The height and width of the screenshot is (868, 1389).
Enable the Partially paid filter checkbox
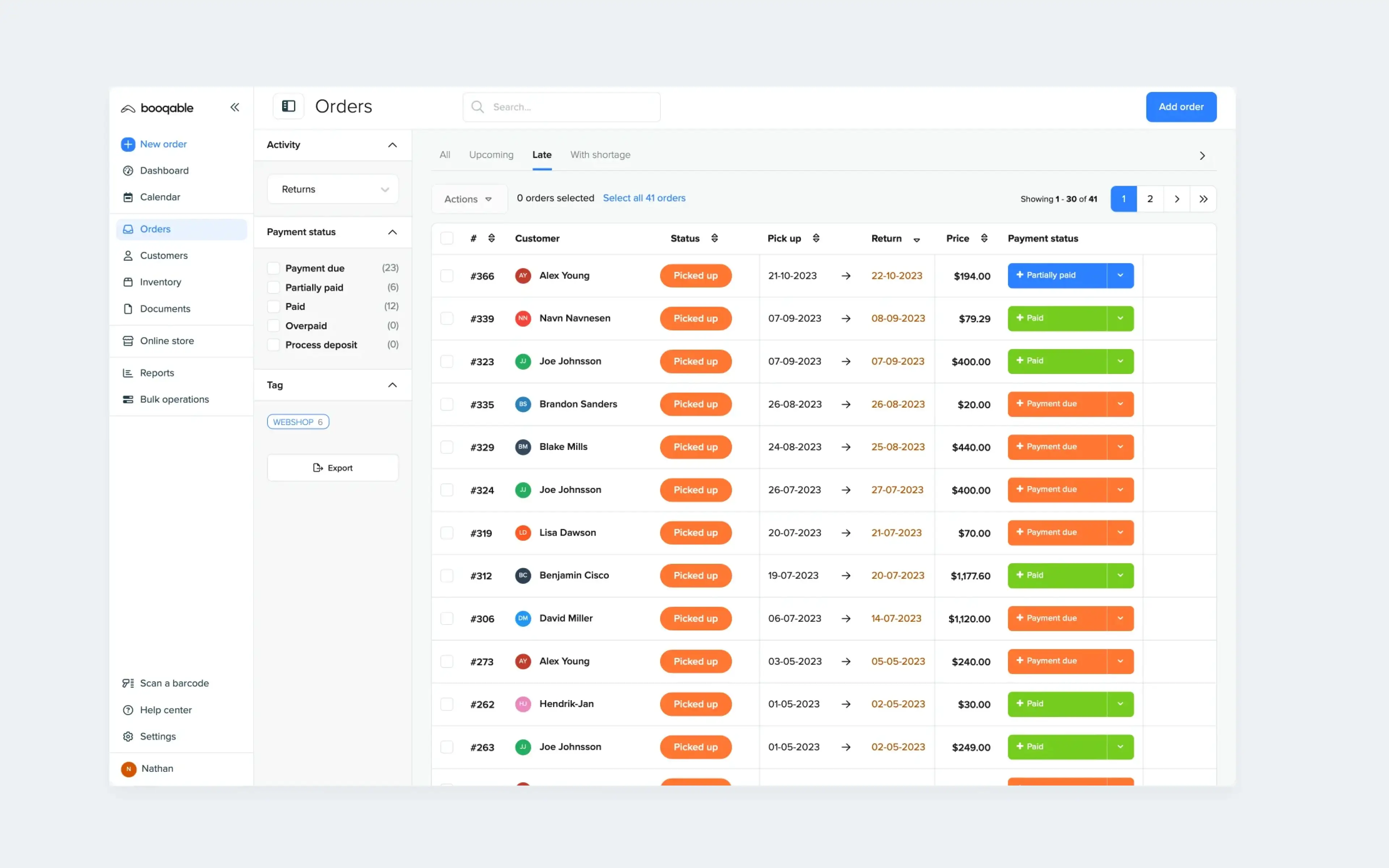click(x=274, y=288)
